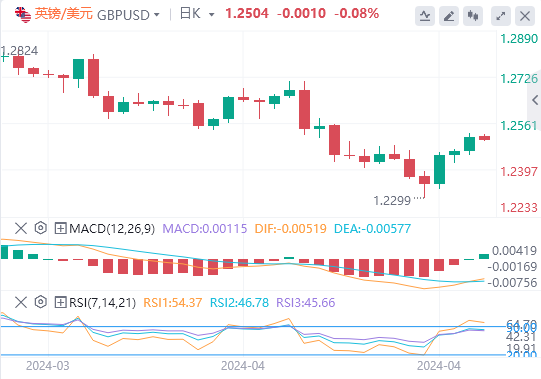The width and height of the screenshot is (541, 379).
Task: Expand the MACD indicator pane
Action: coord(60,228)
